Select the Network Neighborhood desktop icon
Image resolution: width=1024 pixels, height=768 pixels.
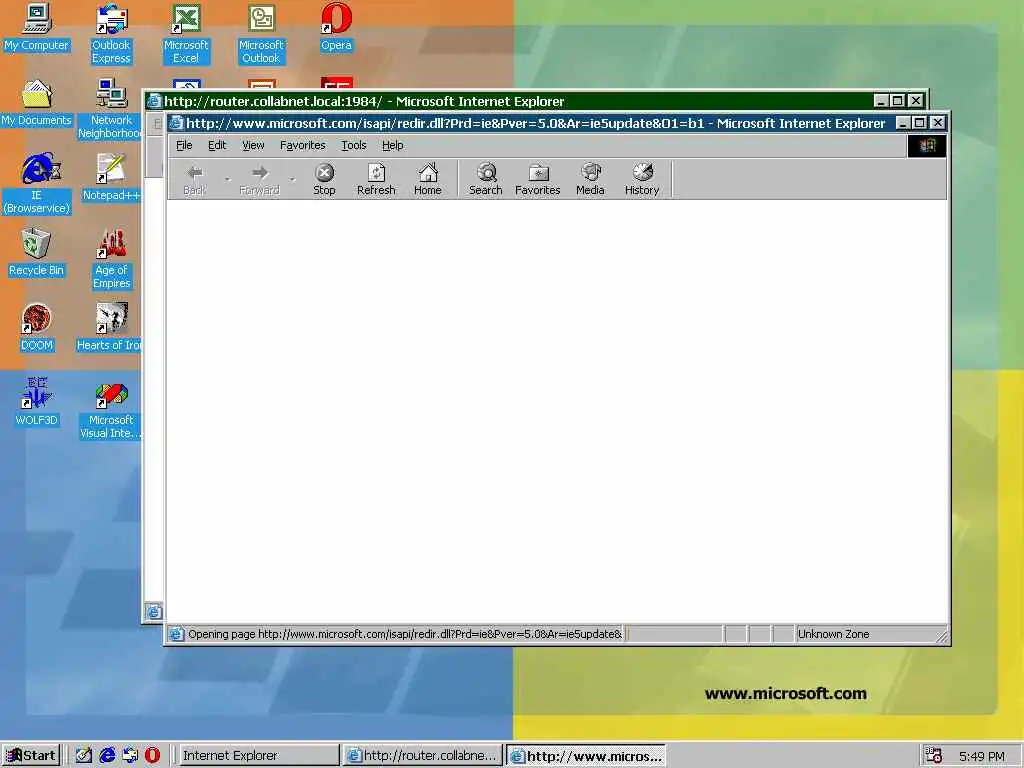[x=111, y=108]
